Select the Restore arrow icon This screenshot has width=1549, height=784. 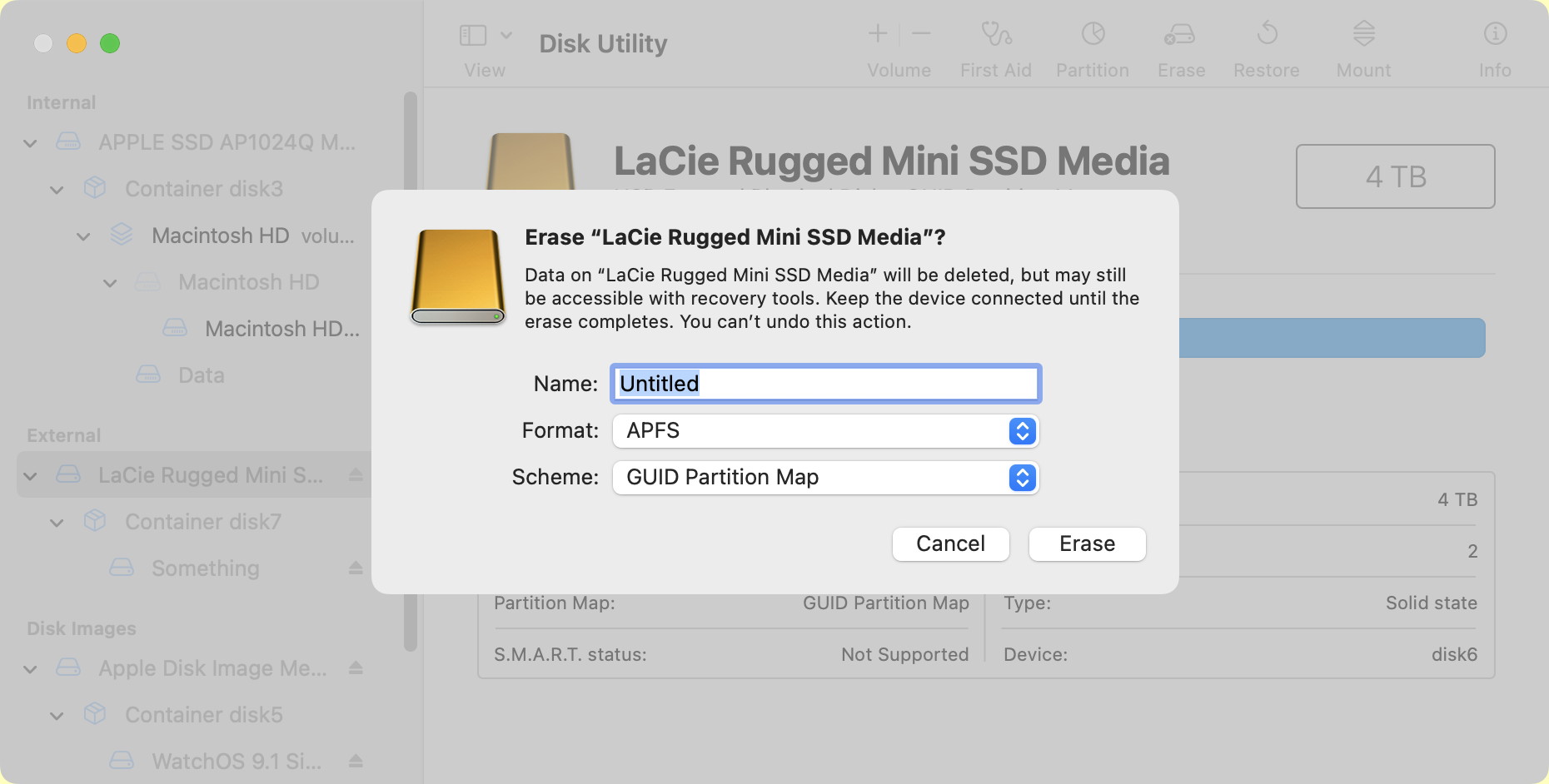point(1267,34)
